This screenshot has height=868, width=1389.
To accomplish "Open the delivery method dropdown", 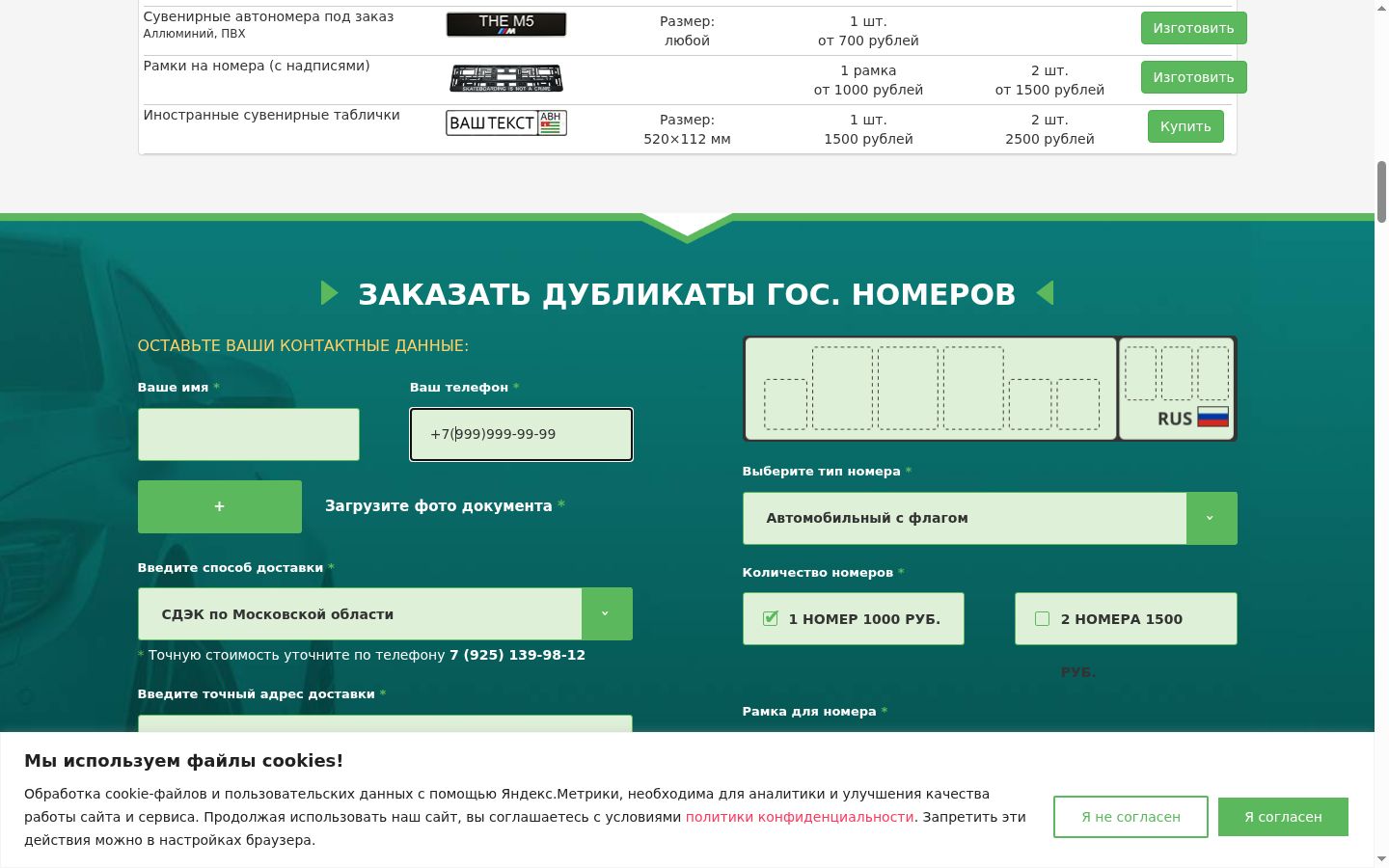I will (385, 614).
